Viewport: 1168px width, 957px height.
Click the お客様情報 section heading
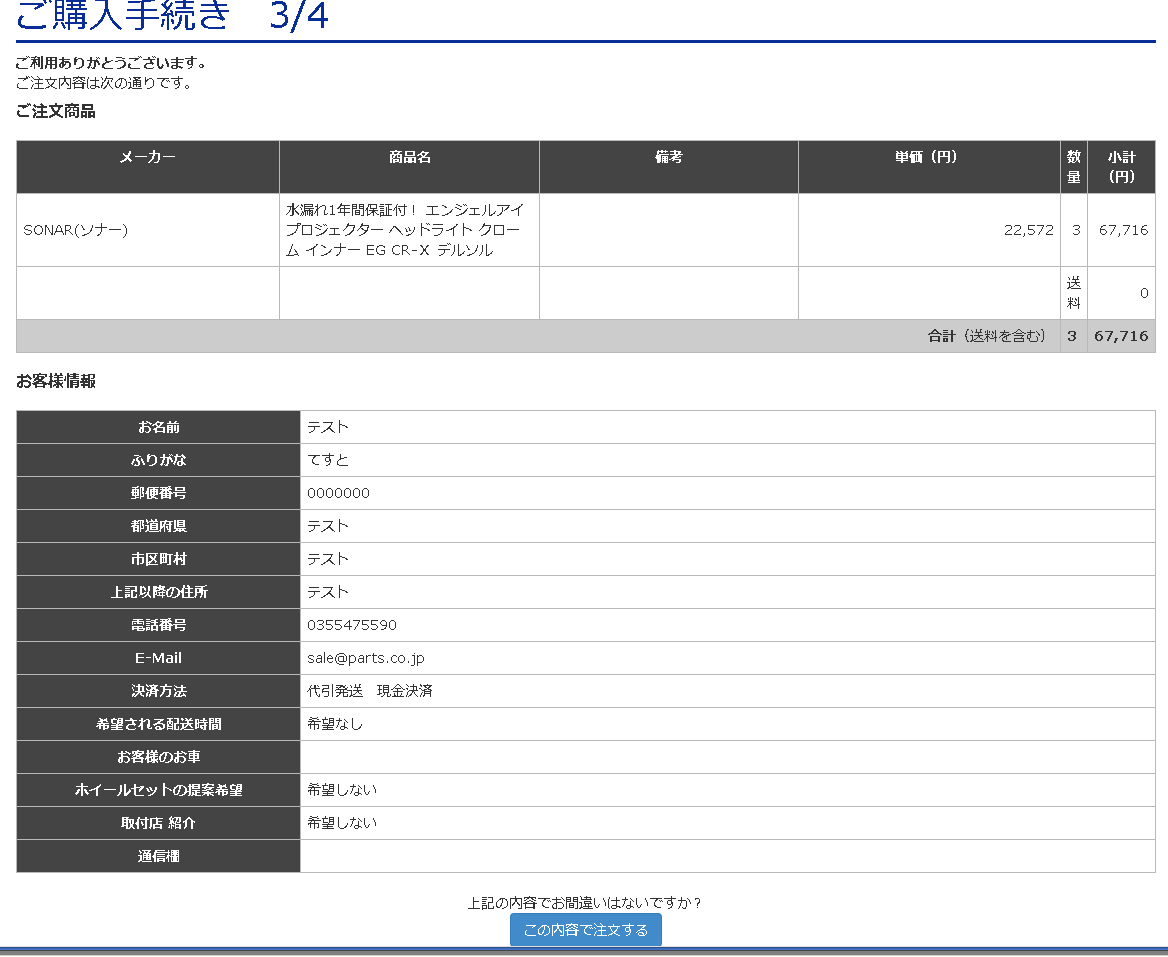click(56, 381)
